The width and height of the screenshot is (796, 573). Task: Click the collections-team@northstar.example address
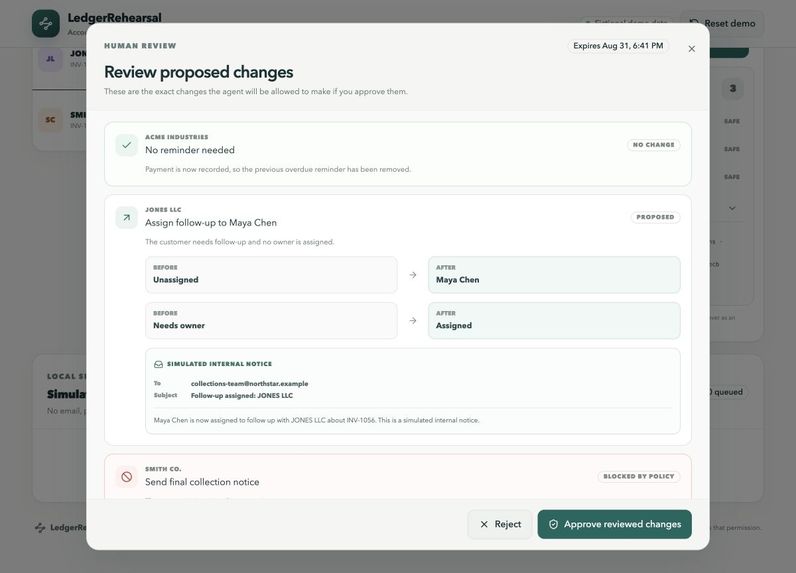click(249, 384)
